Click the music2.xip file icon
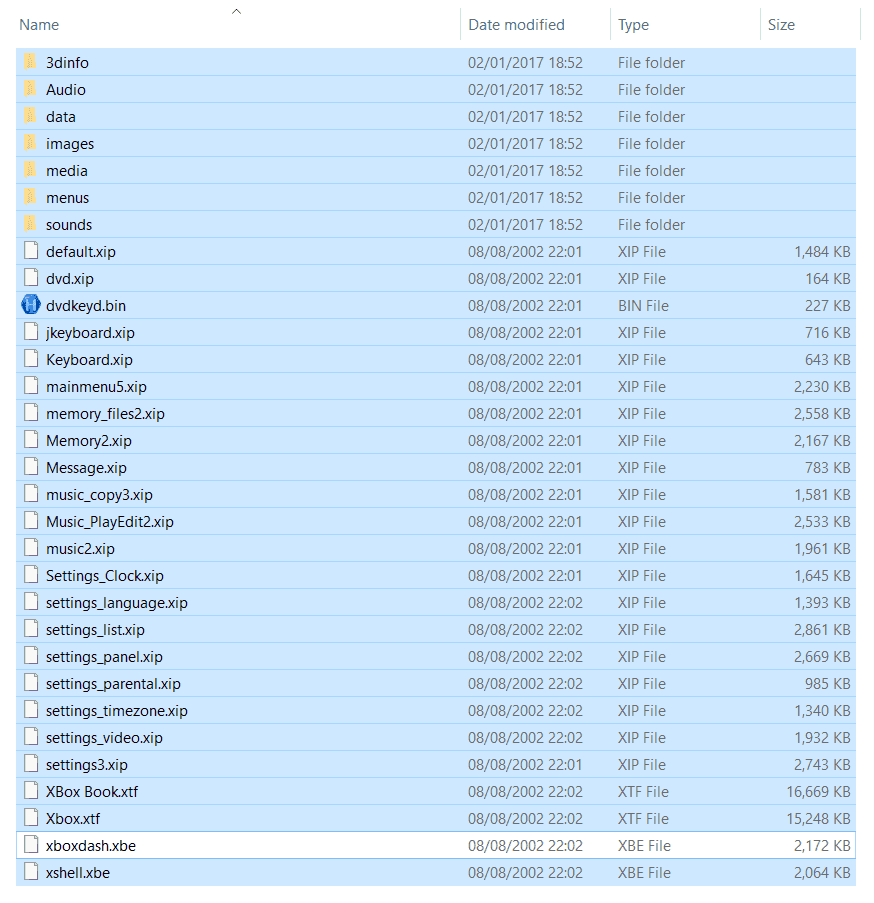Image resolution: width=874 pixels, height=903 pixels. pyautogui.click(x=31, y=548)
